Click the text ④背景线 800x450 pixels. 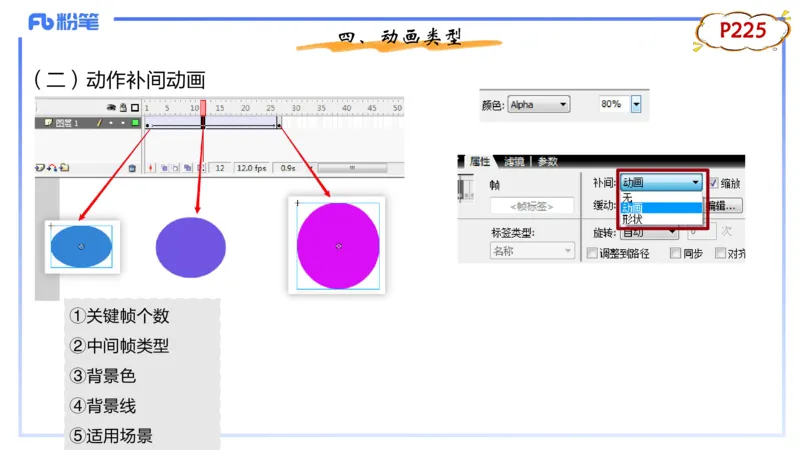coord(103,406)
